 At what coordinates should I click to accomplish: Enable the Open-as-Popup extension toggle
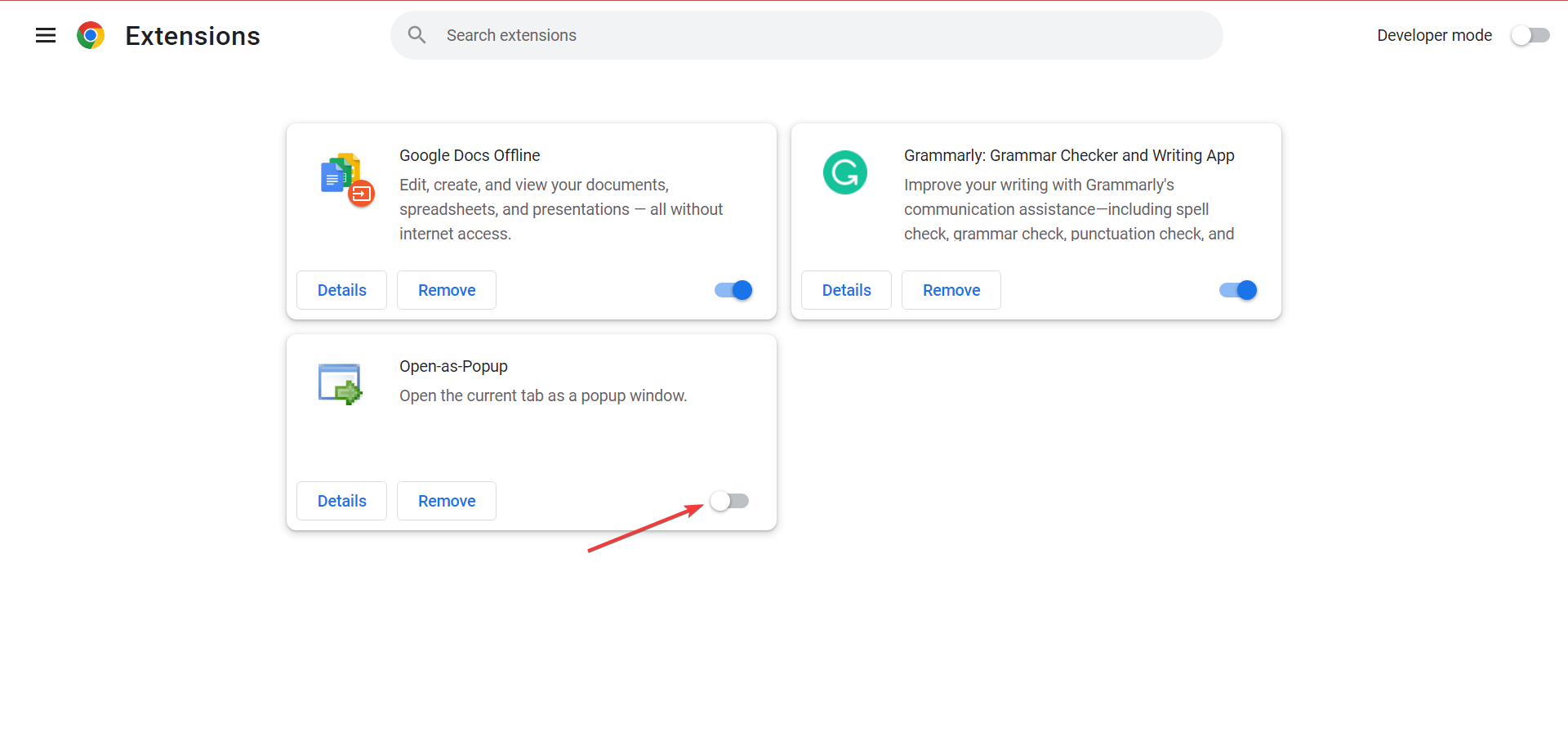point(729,501)
